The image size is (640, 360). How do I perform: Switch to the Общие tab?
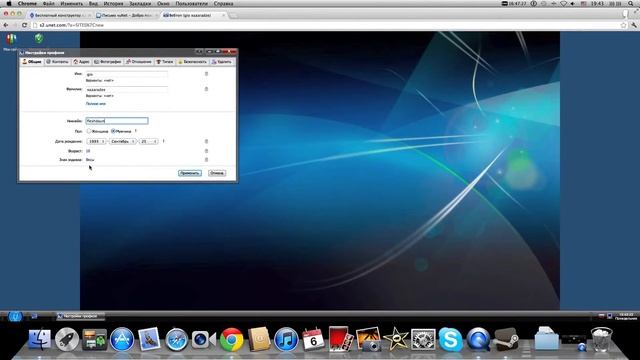click(x=31, y=62)
